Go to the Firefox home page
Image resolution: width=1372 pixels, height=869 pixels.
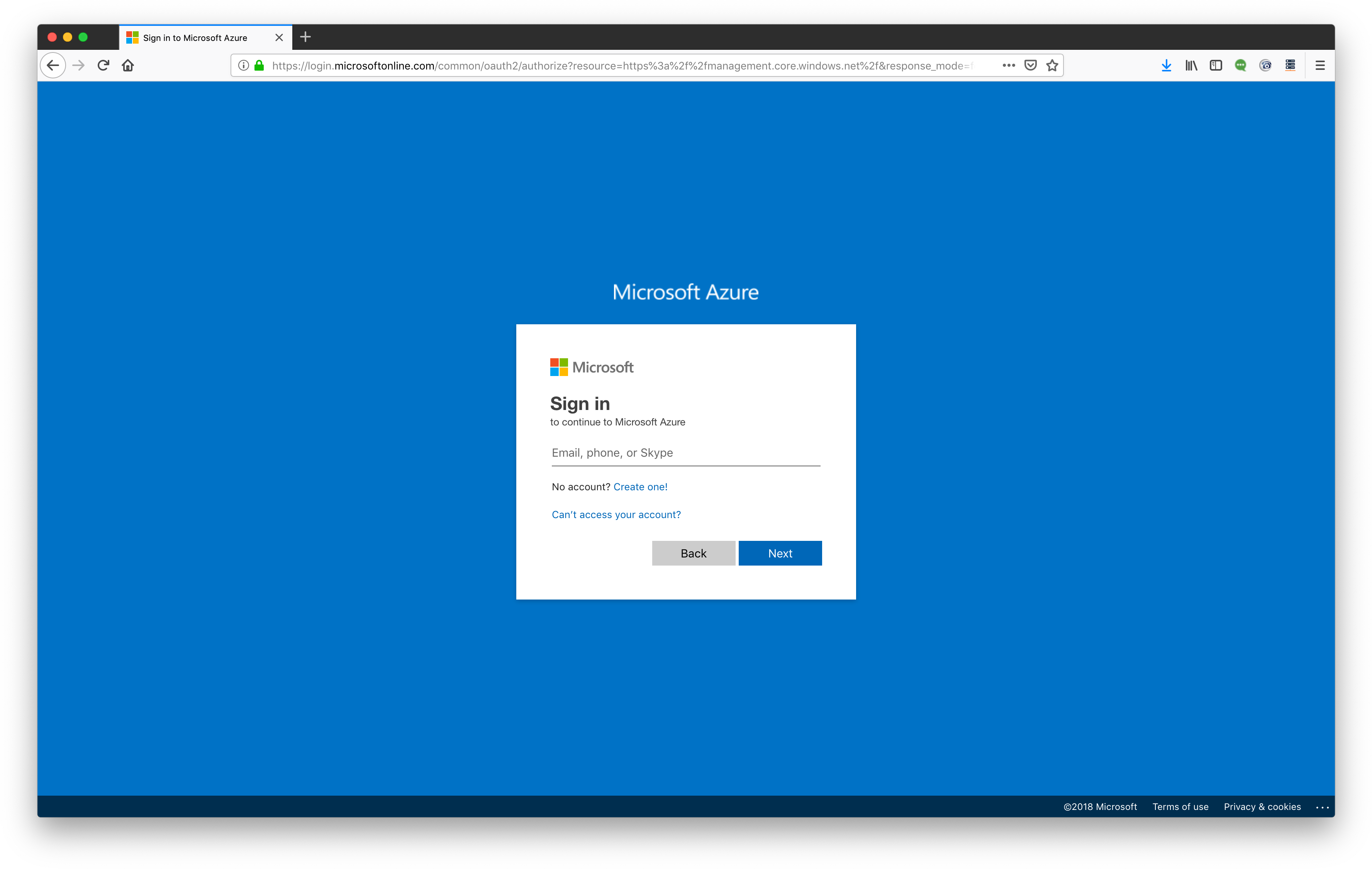(x=128, y=66)
